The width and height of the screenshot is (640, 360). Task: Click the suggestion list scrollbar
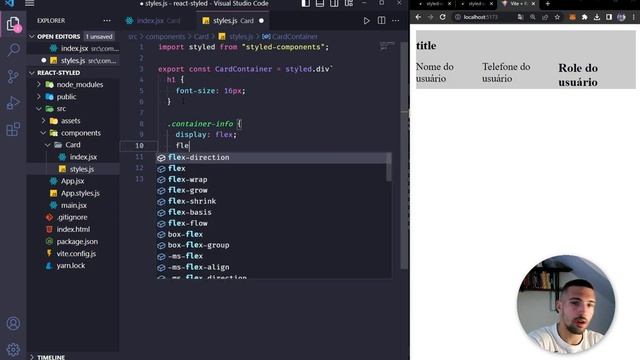point(389,167)
